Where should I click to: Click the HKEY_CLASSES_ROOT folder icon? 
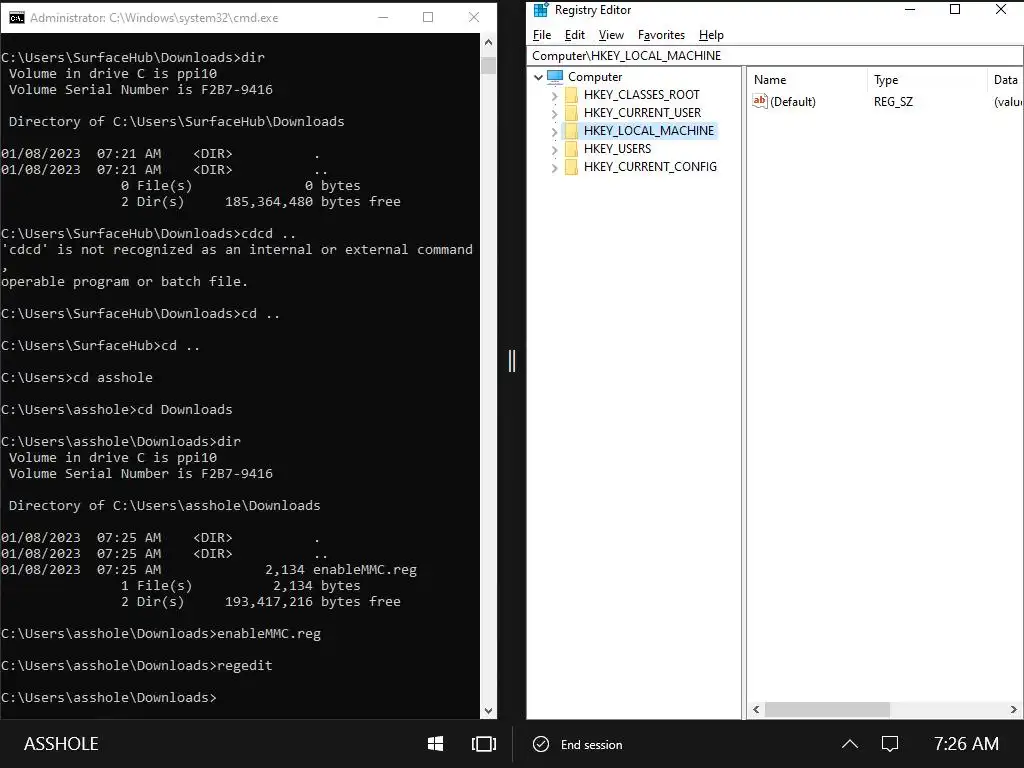click(x=571, y=95)
